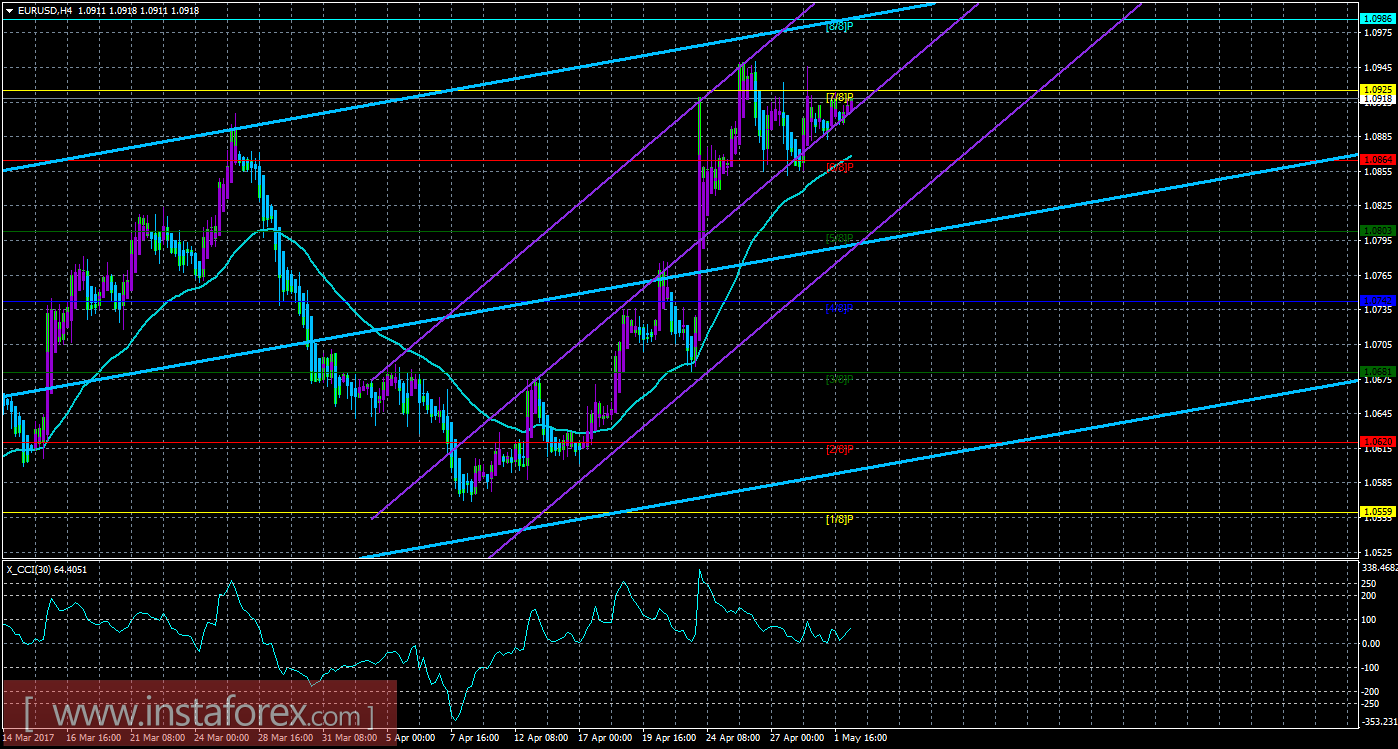Click the 27 Apr 00:00 time label

[x=796, y=738]
